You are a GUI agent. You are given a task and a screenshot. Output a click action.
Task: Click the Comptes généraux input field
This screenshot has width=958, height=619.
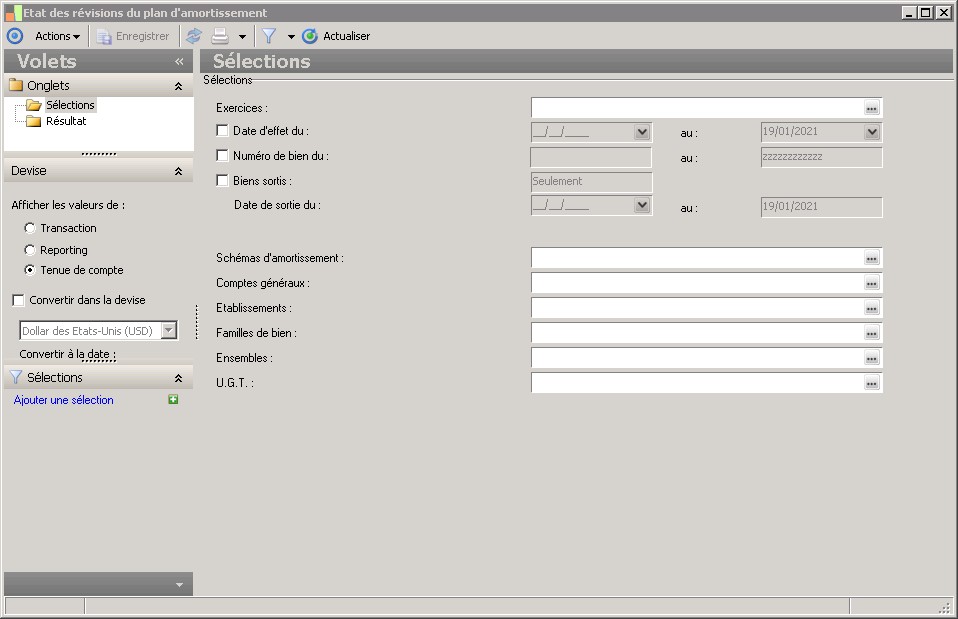[x=696, y=283]
